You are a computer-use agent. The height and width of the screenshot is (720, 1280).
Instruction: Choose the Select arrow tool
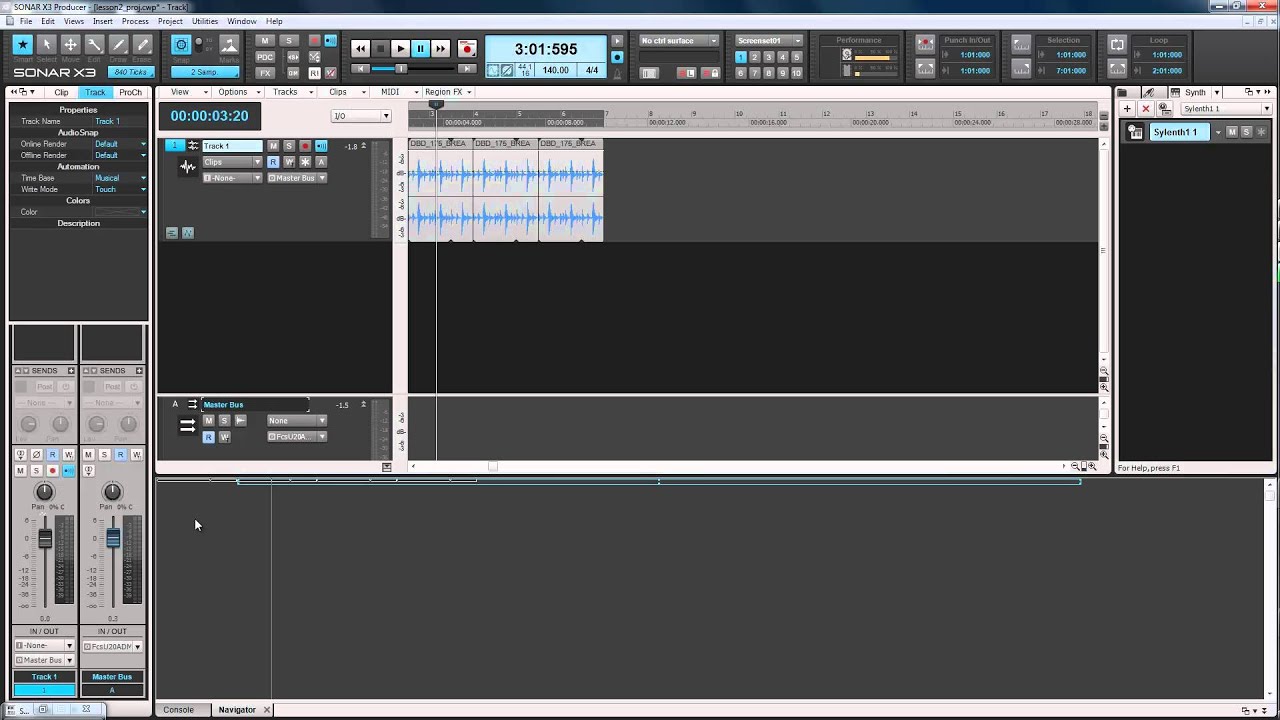(x=46, y=45)
